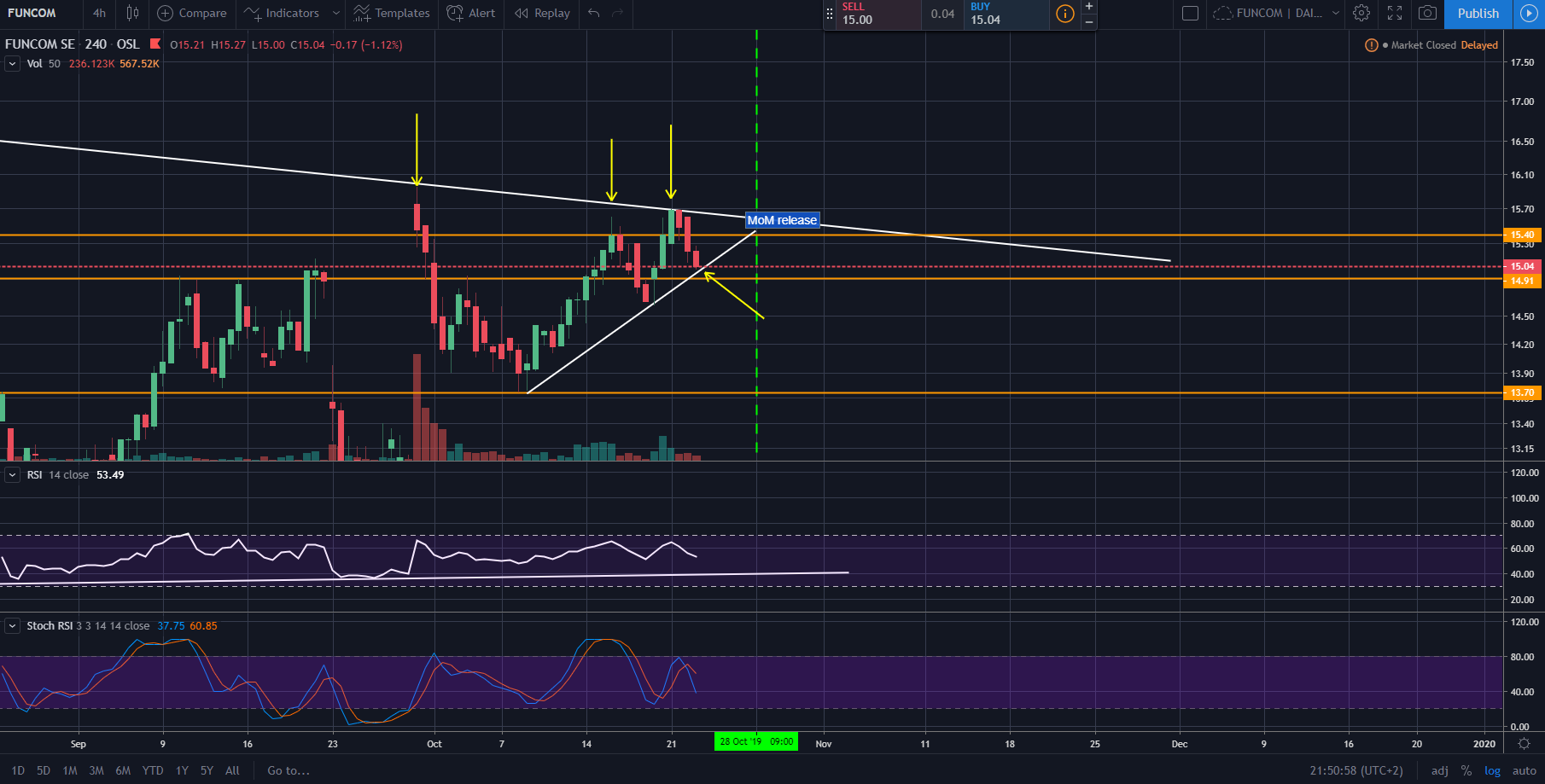Click the orange 13.70 price label
The width and height of the screenshot is (1545, 784).
click(1523, 392)
